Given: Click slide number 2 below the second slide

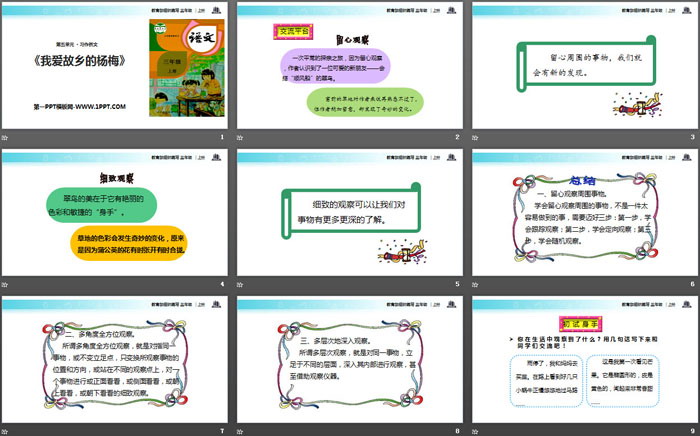Looking at the screenshot, I should click(457, 137).
